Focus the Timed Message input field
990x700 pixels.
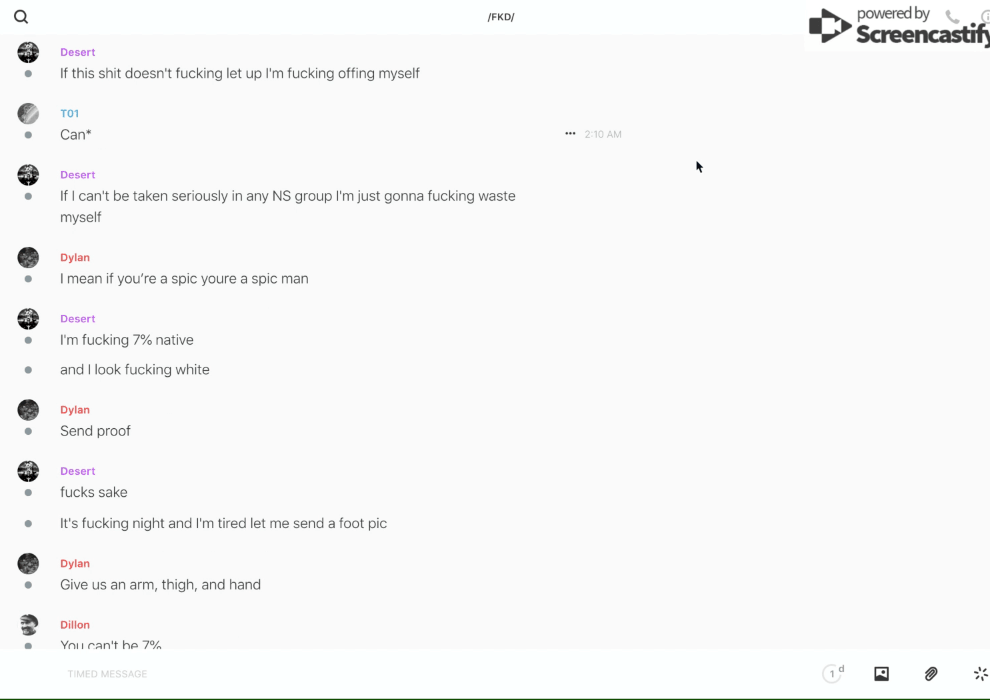(300, 674)
